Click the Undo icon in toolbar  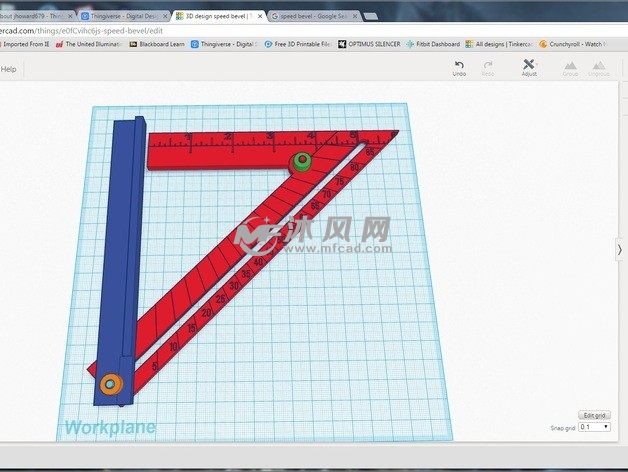[x=459, y=66]
